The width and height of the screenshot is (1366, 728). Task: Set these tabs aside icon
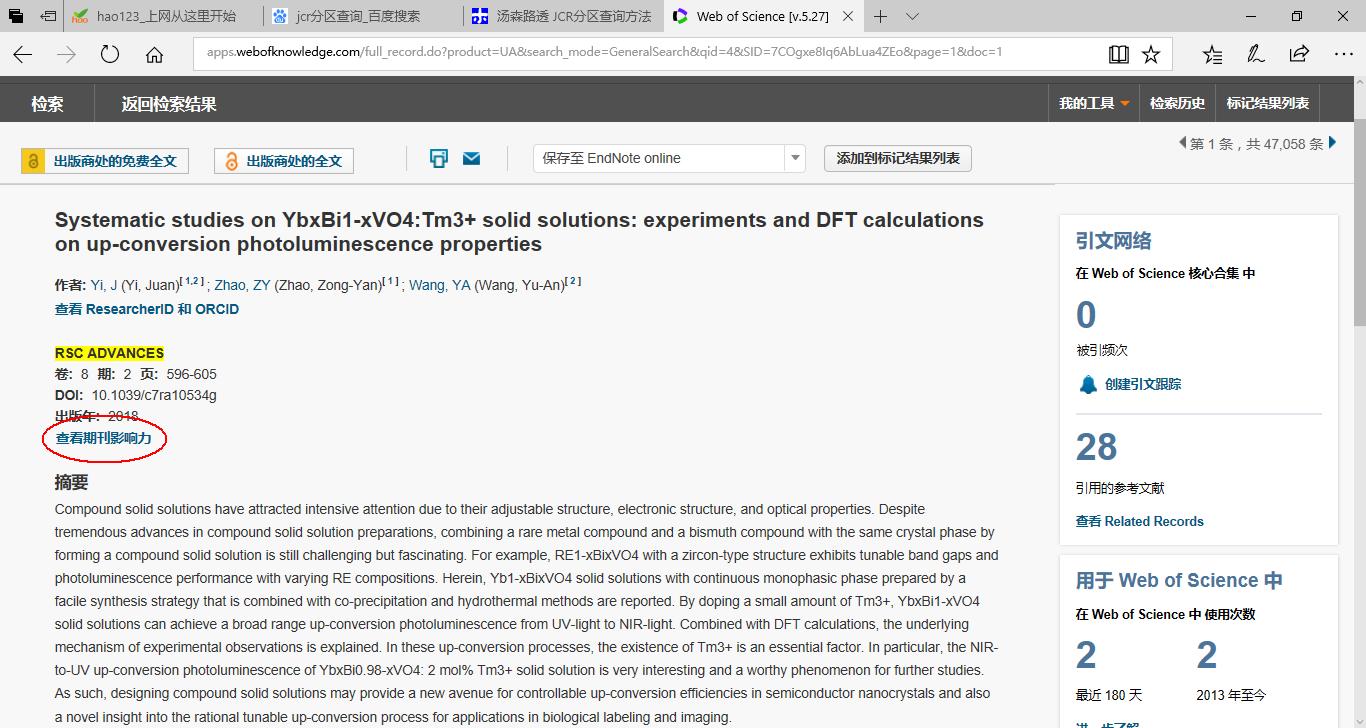coord(48,16)
